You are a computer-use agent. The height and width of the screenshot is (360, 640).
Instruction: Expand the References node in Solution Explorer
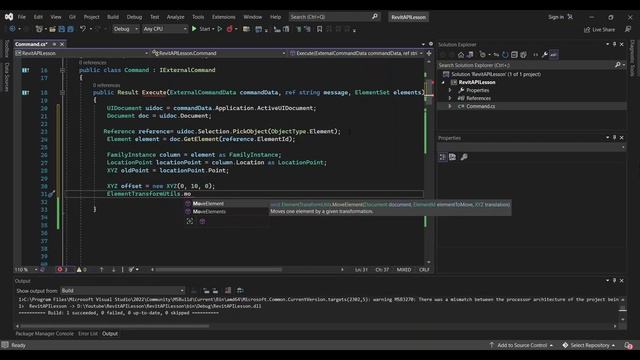point(451,98)
